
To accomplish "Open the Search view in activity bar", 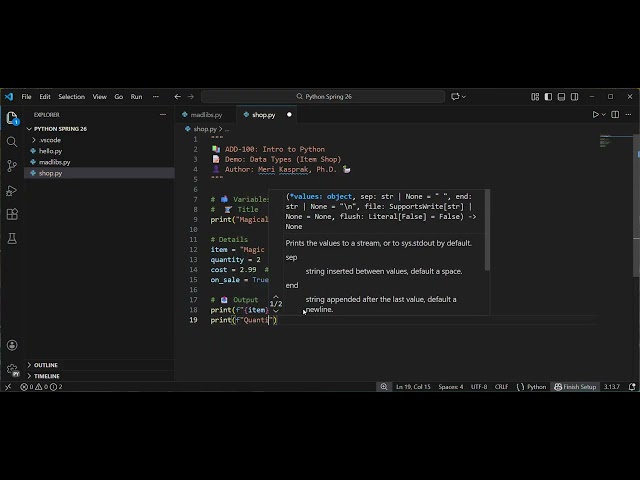I will tap(12, 141).
